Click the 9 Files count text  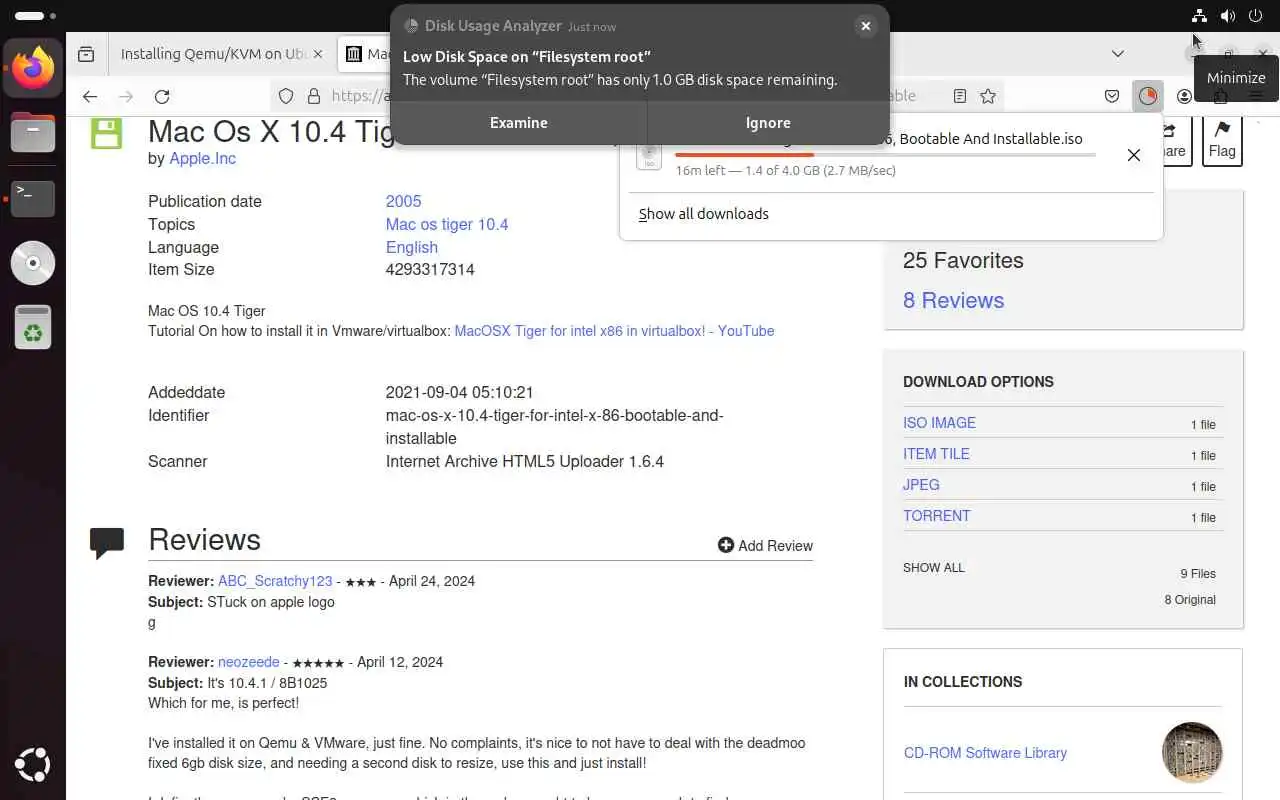click(x=1198, y=574)
